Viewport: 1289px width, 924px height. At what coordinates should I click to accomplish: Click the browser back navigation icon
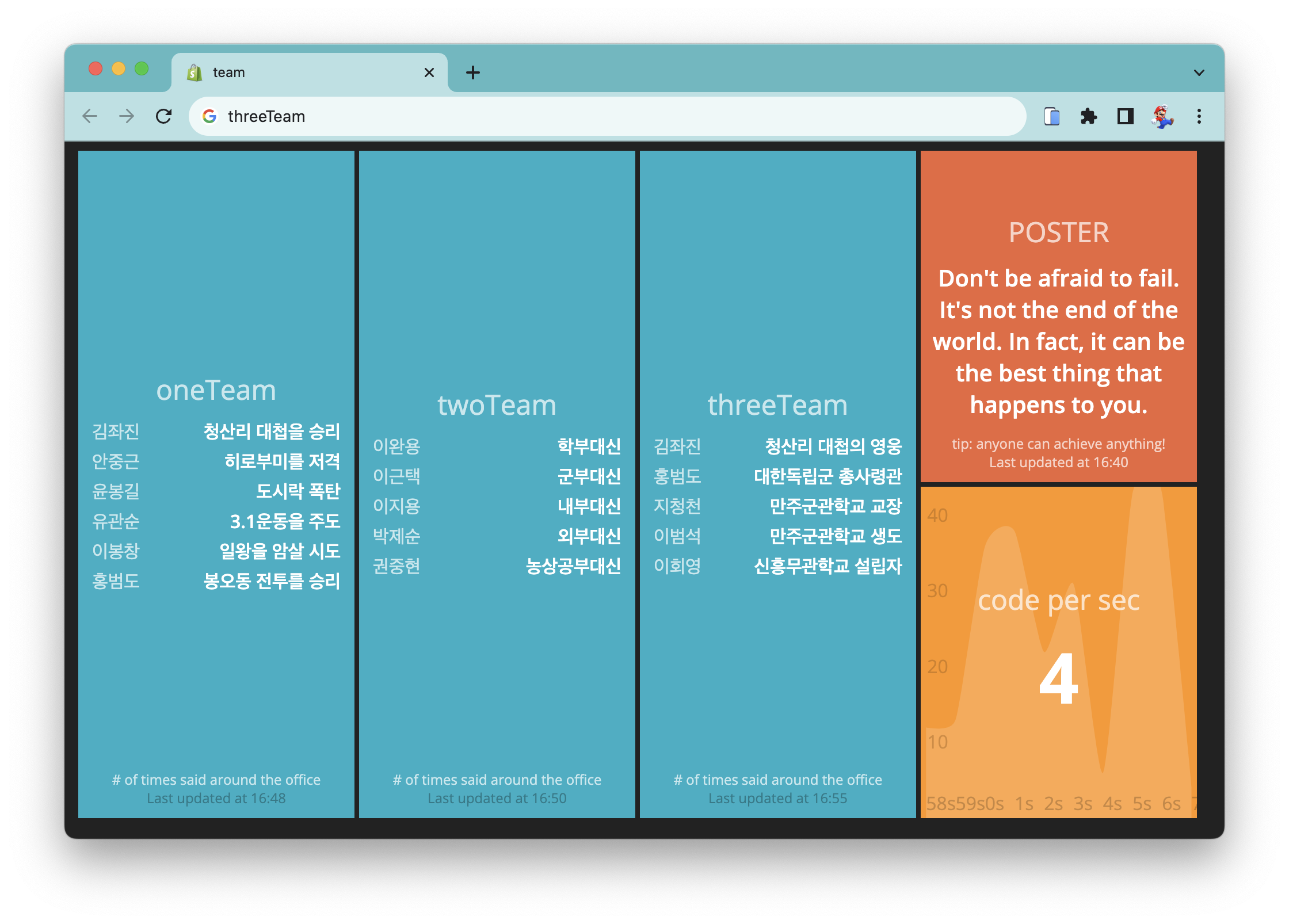90,116
